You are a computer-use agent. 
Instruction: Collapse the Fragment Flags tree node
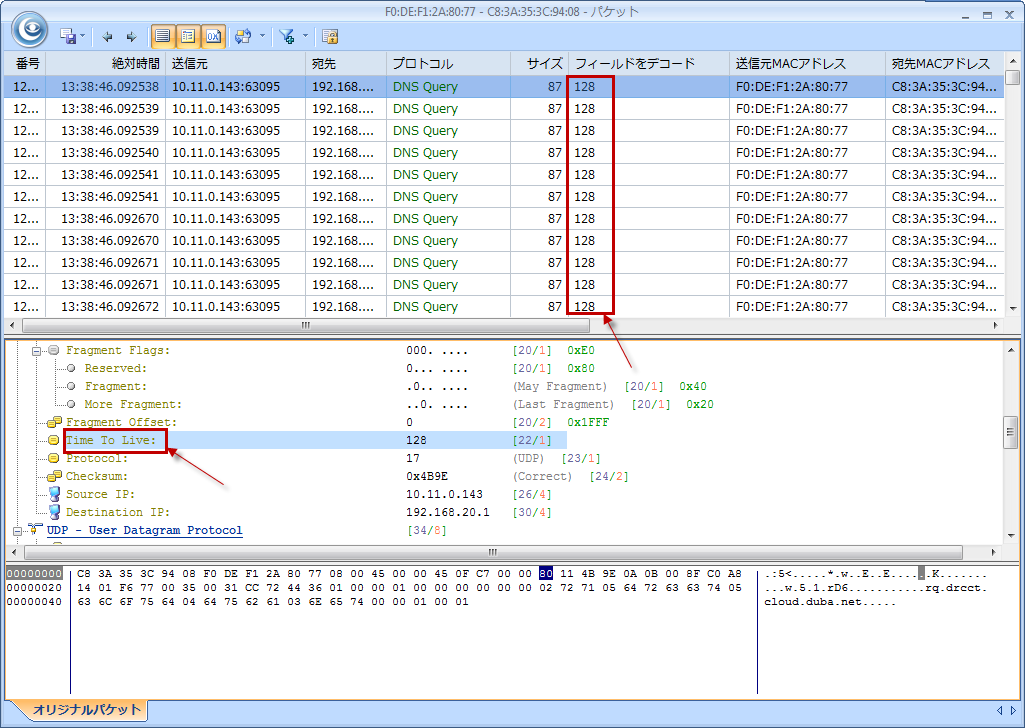coord(38,351)
